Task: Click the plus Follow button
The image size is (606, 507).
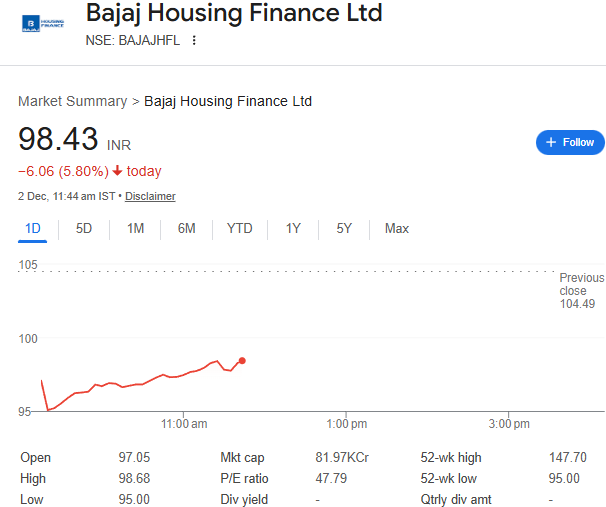Action: pyautogui.click(x=570, y=142)
